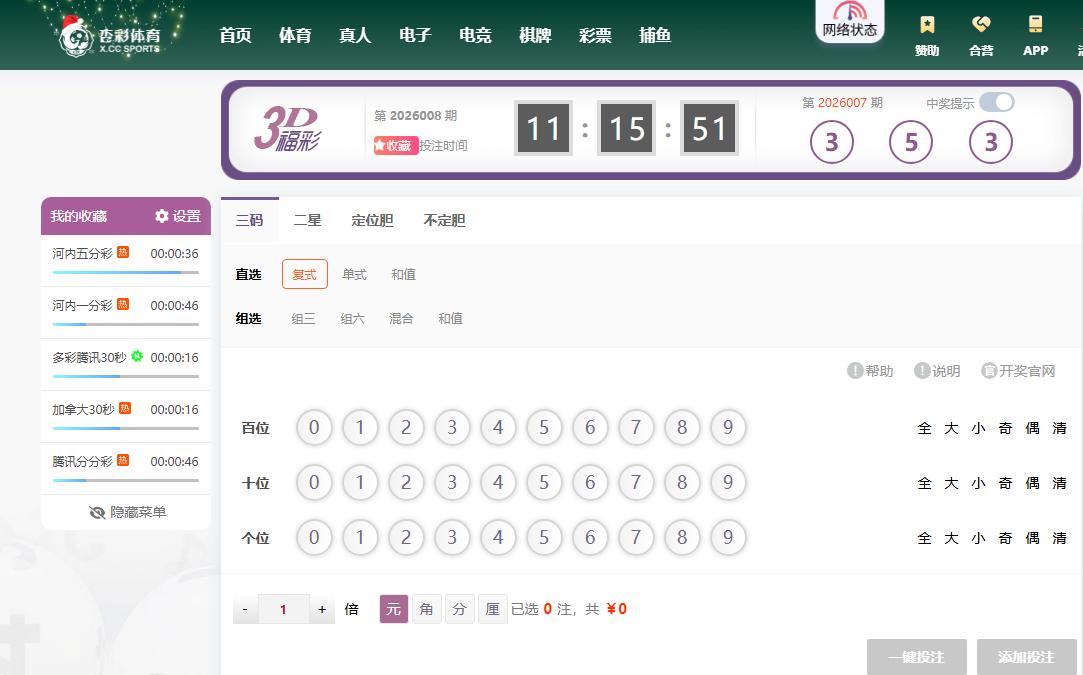Click the 收藏 favorite button
This screenshot has width=1083, height=675.
point(396,145)
